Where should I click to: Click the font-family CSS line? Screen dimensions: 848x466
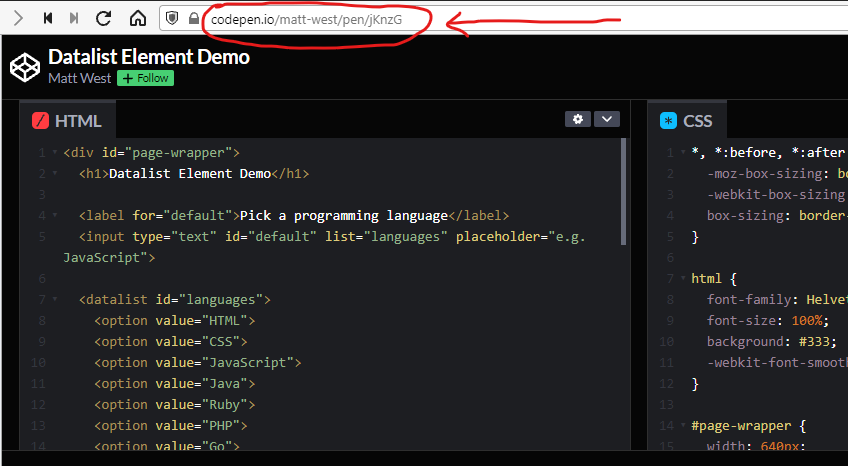[777, 299]
